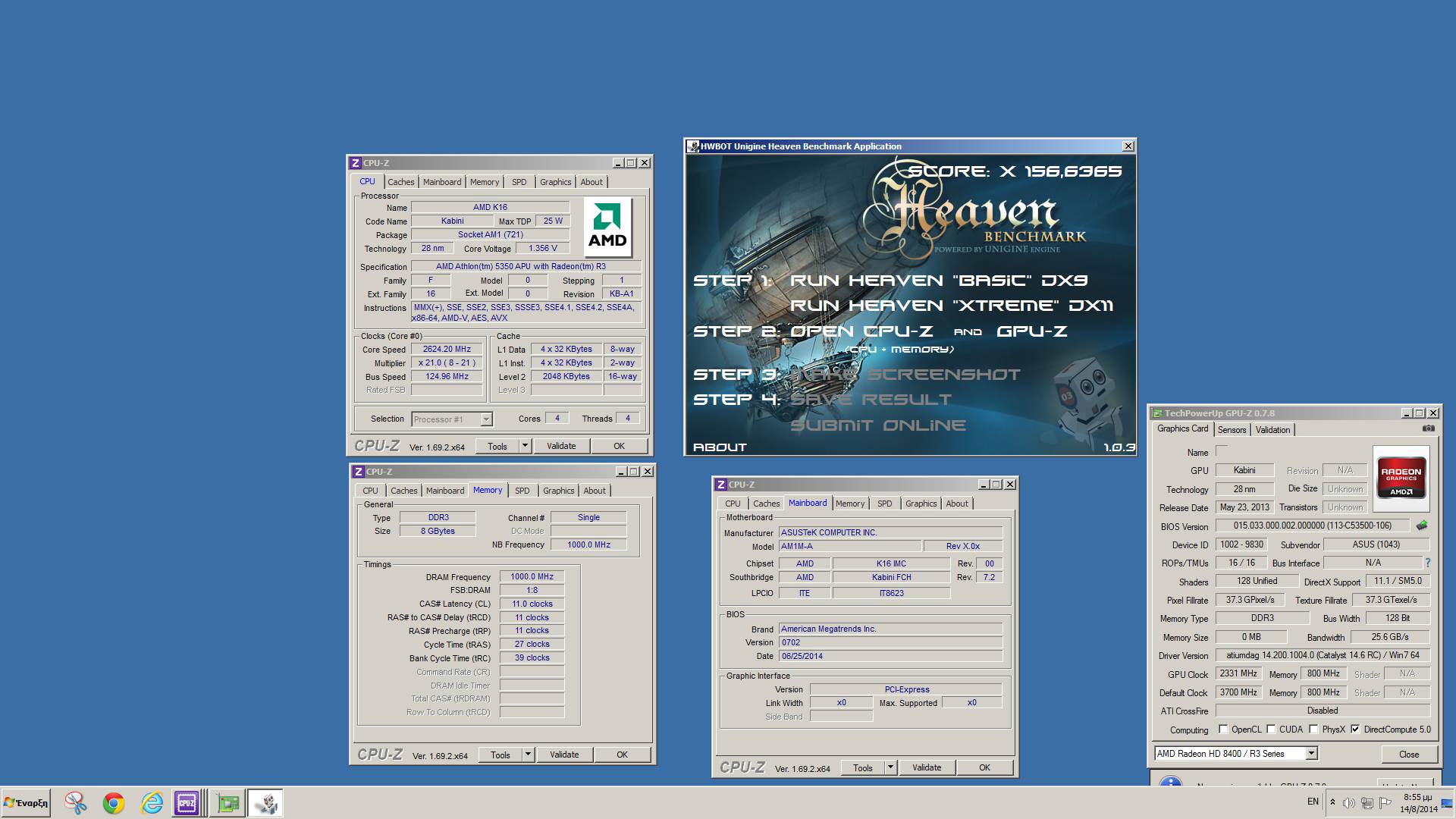Screen dimensions: 1456x819
Task: Click the GPU-Z taskbar button
Action: (x=227, y=802)
